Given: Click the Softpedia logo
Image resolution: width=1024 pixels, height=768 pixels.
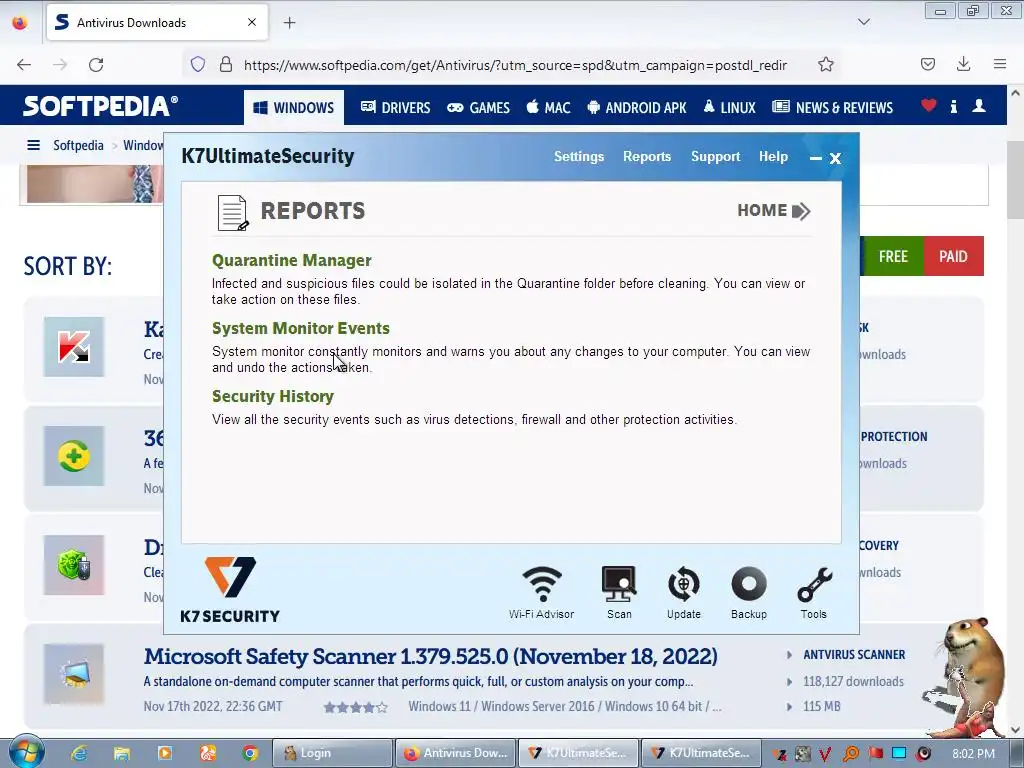Looking at the screenshot, I should pyautogui.click(x=100, y=106).
